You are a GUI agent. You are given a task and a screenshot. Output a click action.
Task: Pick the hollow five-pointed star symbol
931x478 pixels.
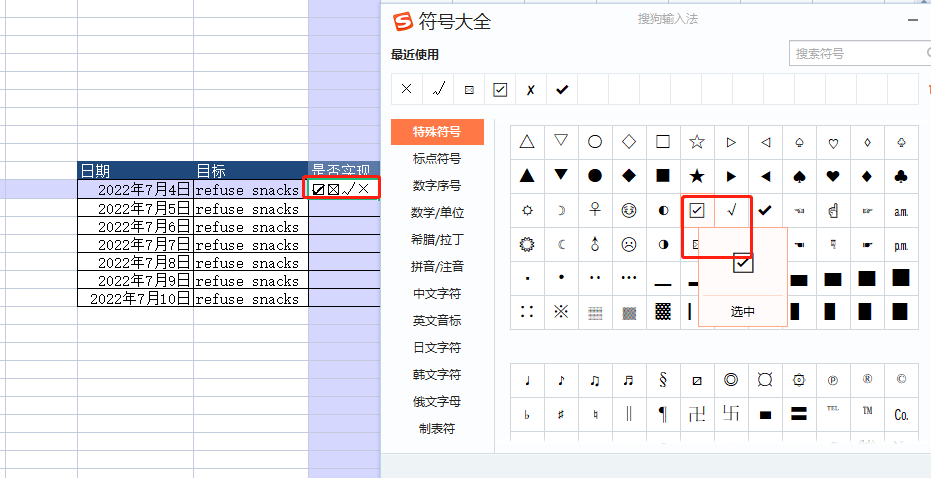pyautogui.click(x=697, y=142)
